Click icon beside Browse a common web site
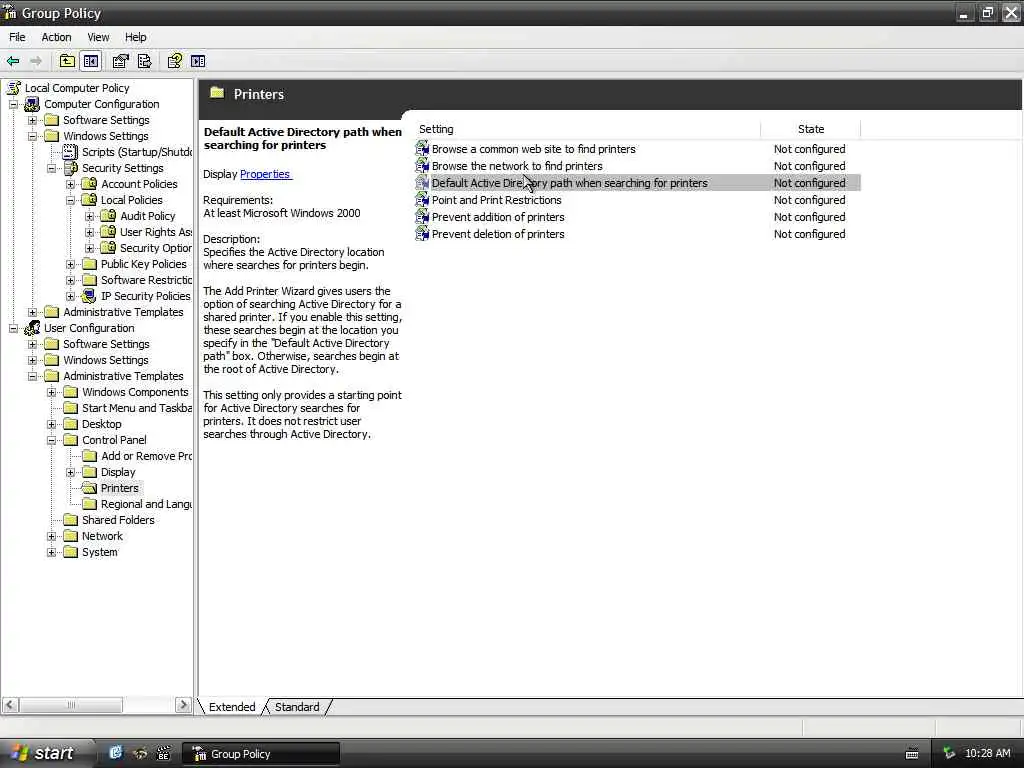The height and width of the screenshot is (768, 1024). point(423,149)
